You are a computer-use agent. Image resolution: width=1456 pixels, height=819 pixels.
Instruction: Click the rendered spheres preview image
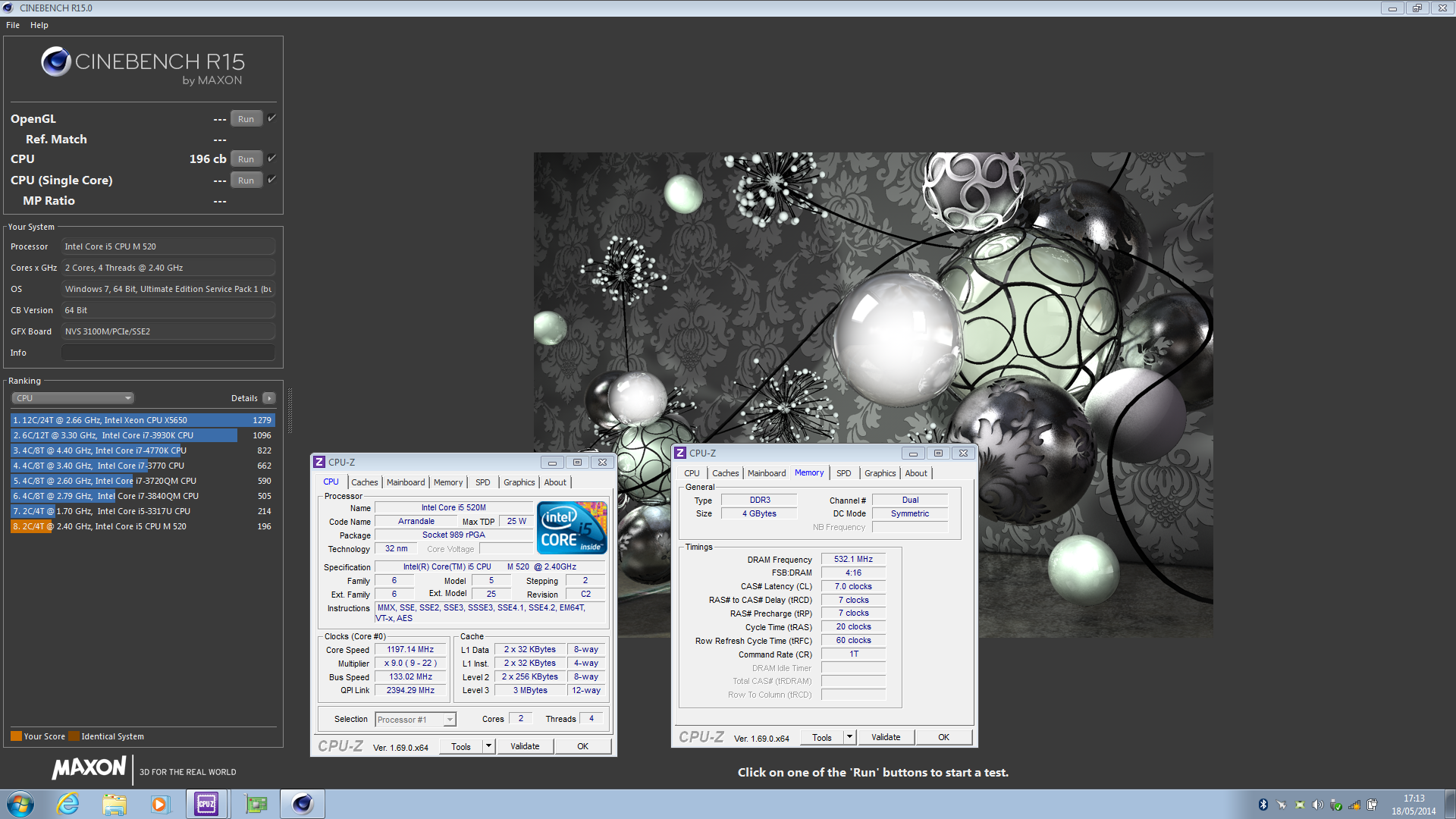coord(873,394)
